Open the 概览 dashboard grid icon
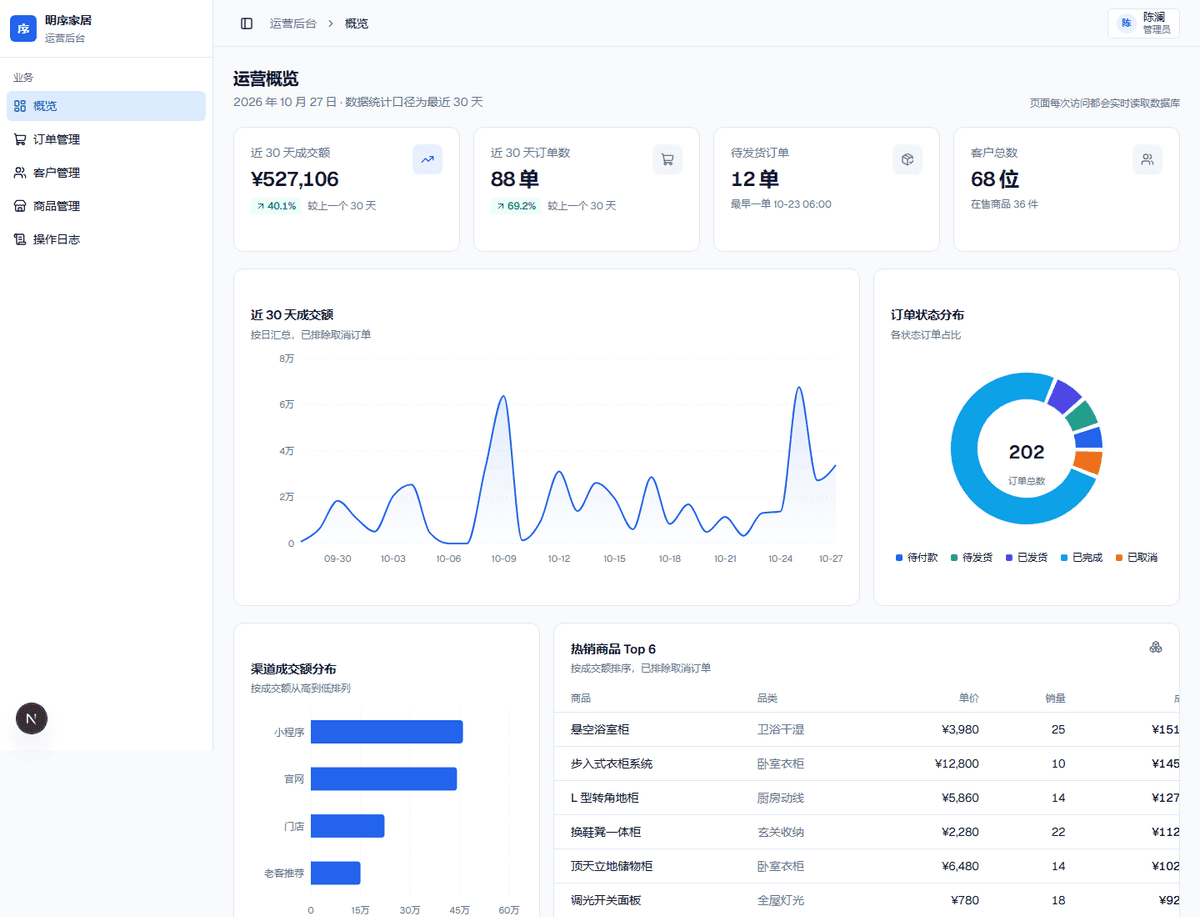This screenshot has height=917, width=1200. pos(20,106)
